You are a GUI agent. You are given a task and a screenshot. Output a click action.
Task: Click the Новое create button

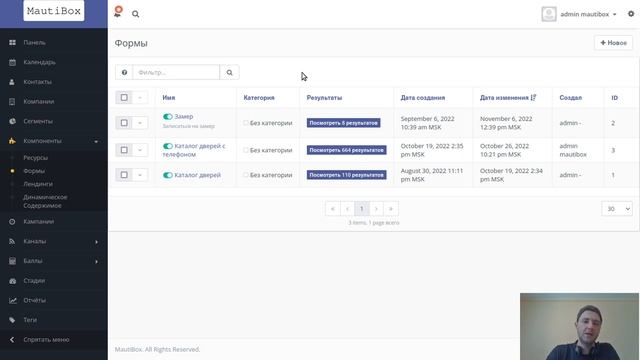613,42
